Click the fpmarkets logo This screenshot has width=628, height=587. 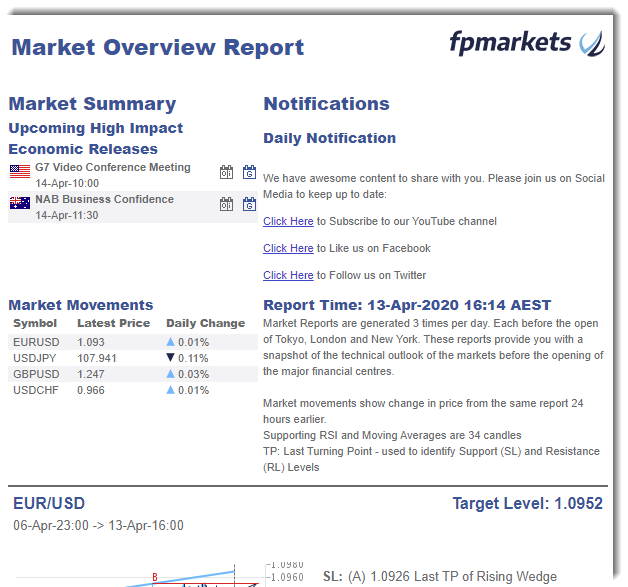pos(526,43)
